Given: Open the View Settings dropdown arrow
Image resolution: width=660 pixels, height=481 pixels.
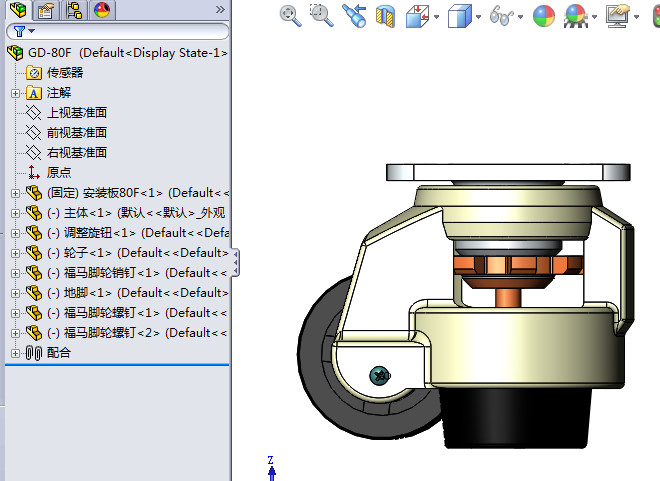Looking at the screenshot, I should (636, 17).
